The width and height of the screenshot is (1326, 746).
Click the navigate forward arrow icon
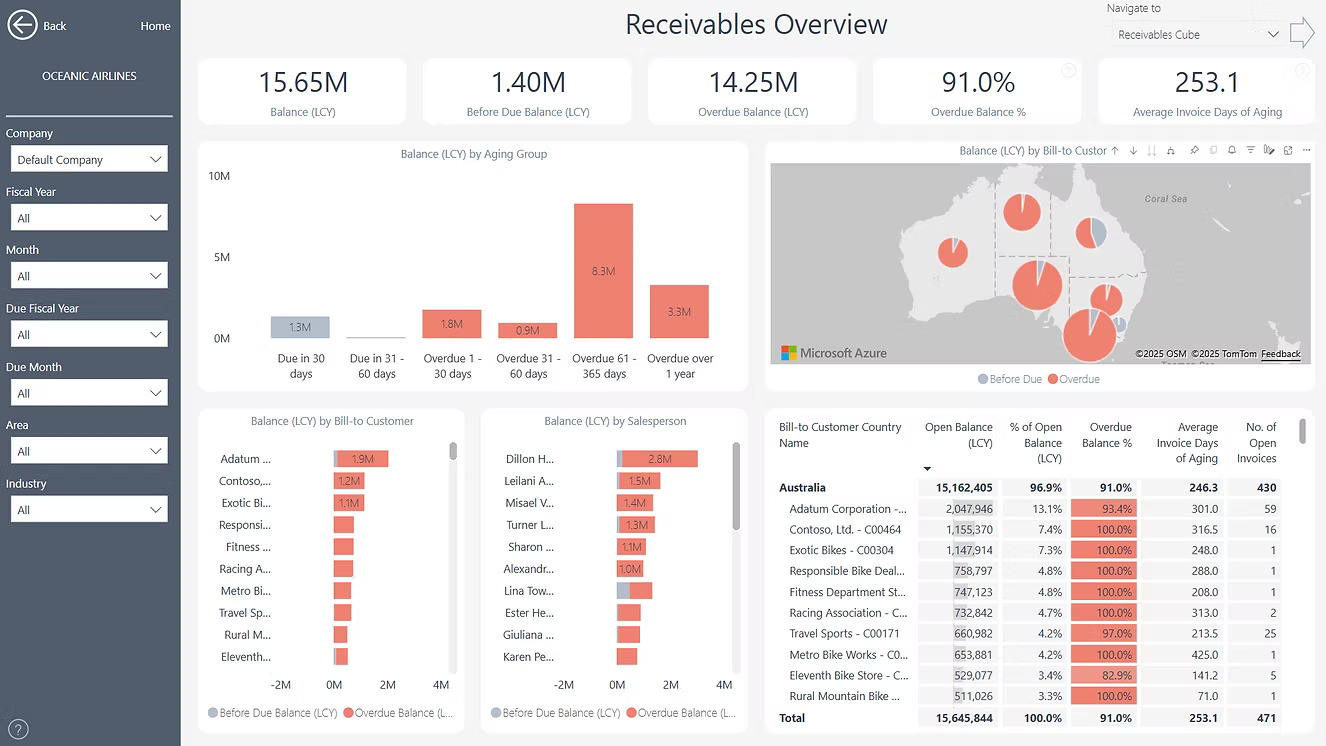(1302, 33)
